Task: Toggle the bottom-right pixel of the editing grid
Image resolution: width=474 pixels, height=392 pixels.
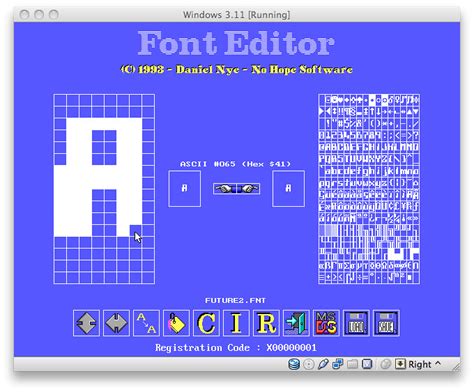Action: (148, 278)
